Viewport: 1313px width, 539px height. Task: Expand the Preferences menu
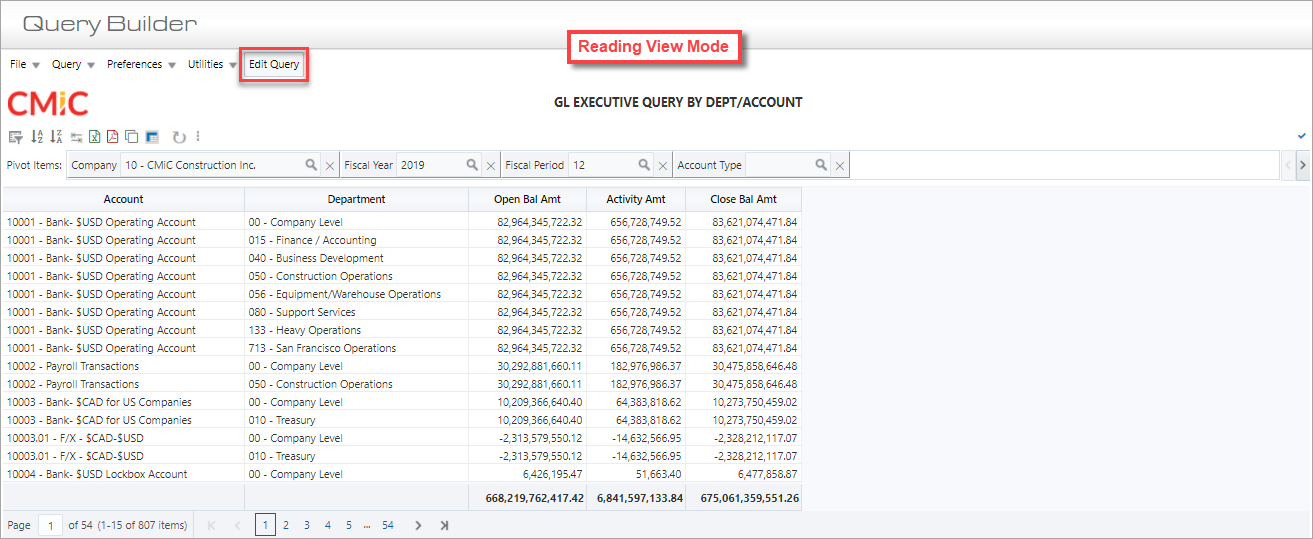point(141,64)
